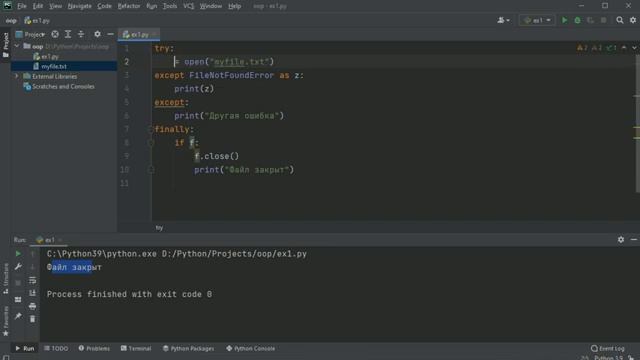640x360 pixels.
Task: Hide the Project tool window
Action: click(110, 34)
